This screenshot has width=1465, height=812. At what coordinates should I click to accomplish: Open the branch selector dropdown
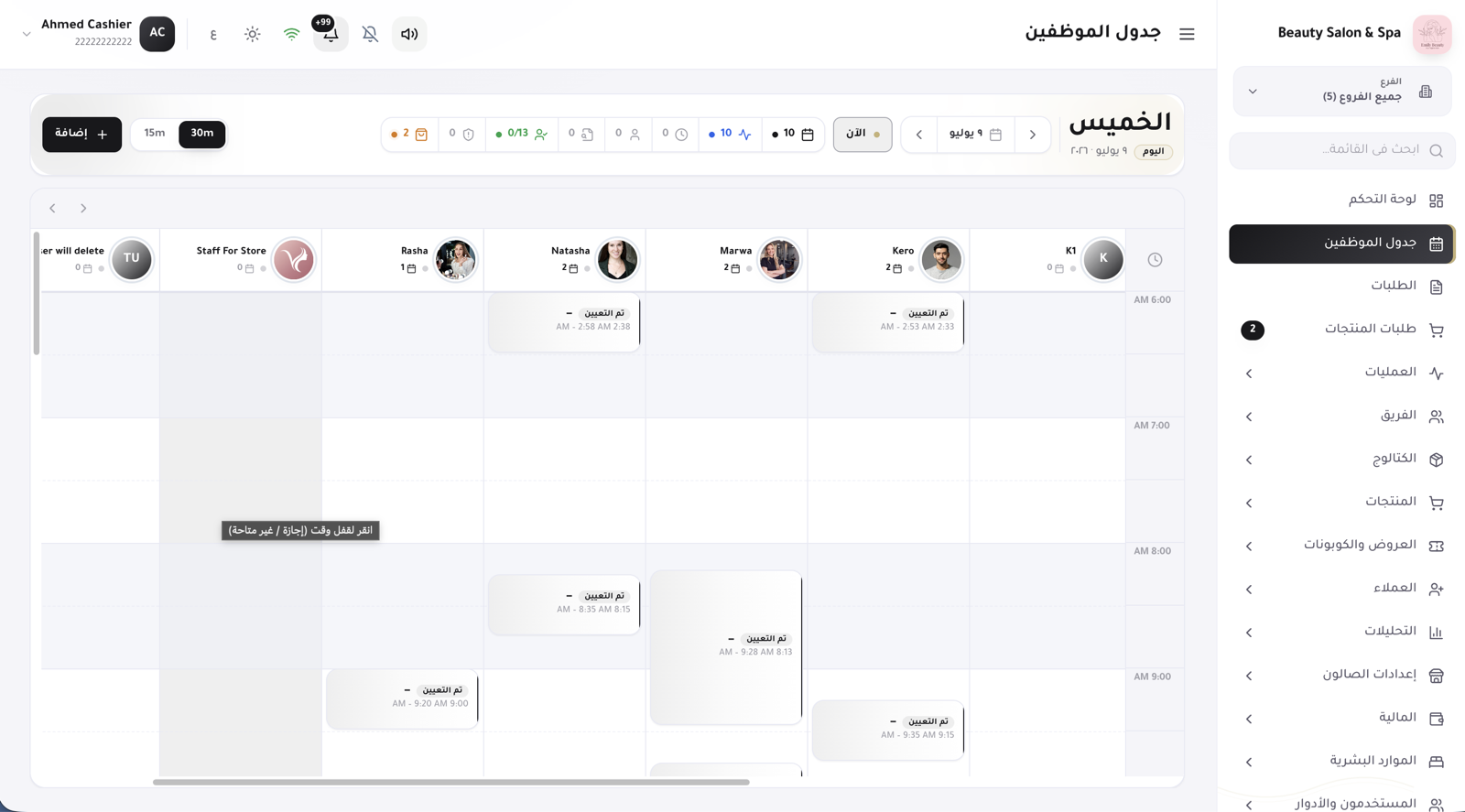[x=1341, y=91]
